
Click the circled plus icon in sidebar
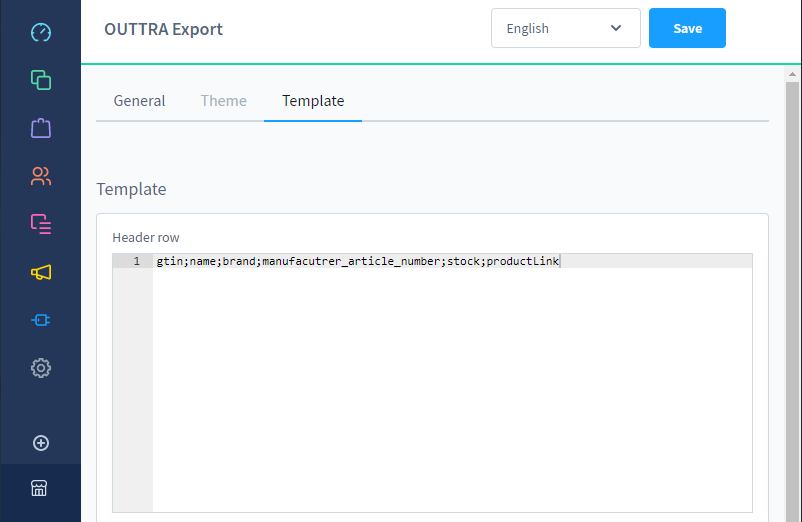coord(41,443)
